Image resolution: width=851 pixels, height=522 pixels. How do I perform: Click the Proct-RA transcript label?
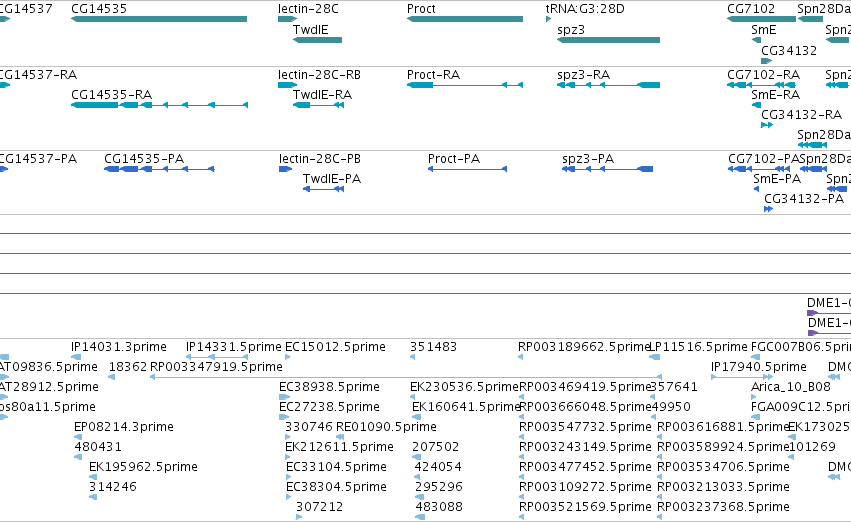[x=433, y=74]
